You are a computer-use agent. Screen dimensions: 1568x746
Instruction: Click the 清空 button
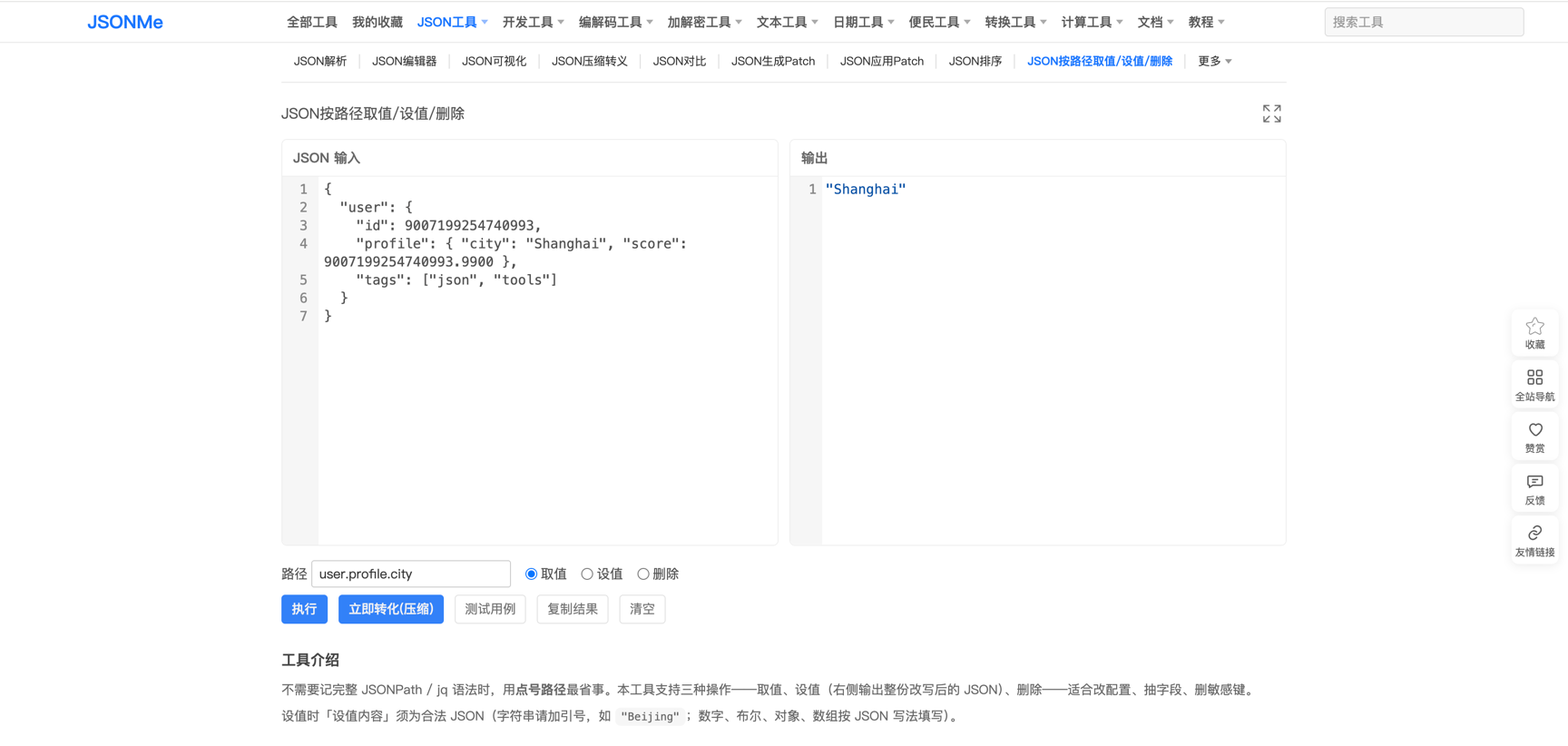(642, 609)
